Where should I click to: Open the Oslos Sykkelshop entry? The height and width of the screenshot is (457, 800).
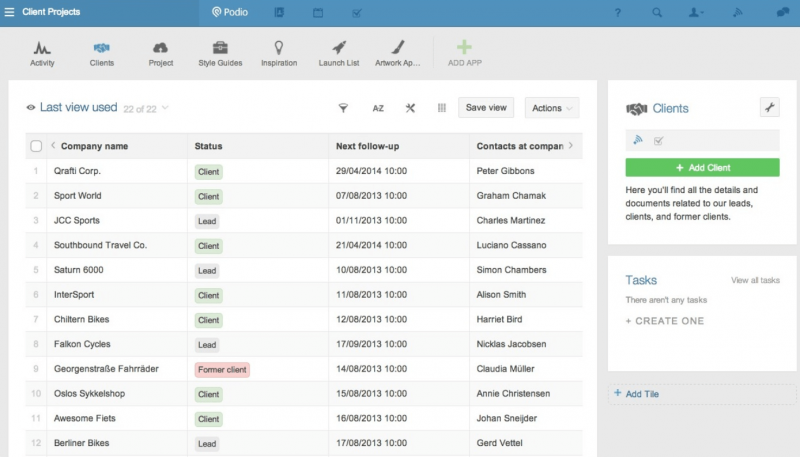[89, 393]
